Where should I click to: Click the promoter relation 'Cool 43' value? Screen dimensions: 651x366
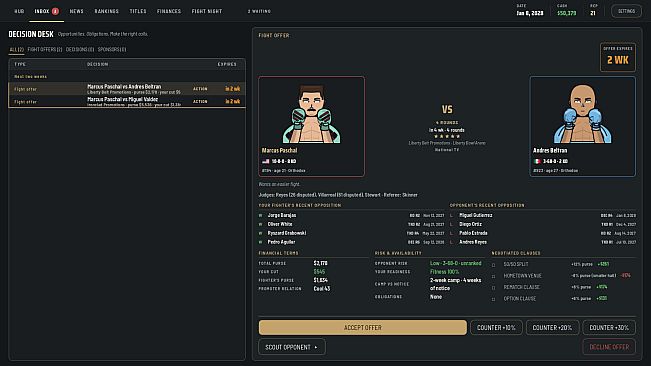[322, 288]
